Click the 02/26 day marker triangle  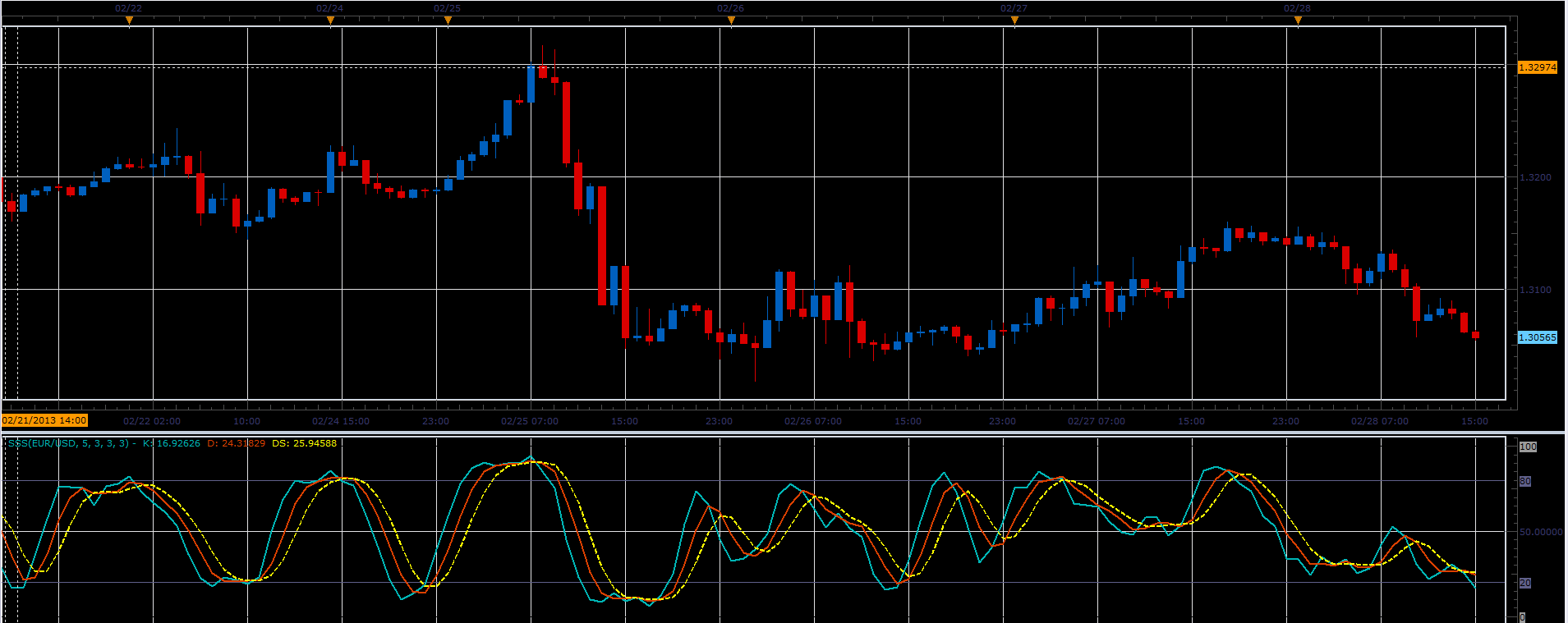click(731, 21)
